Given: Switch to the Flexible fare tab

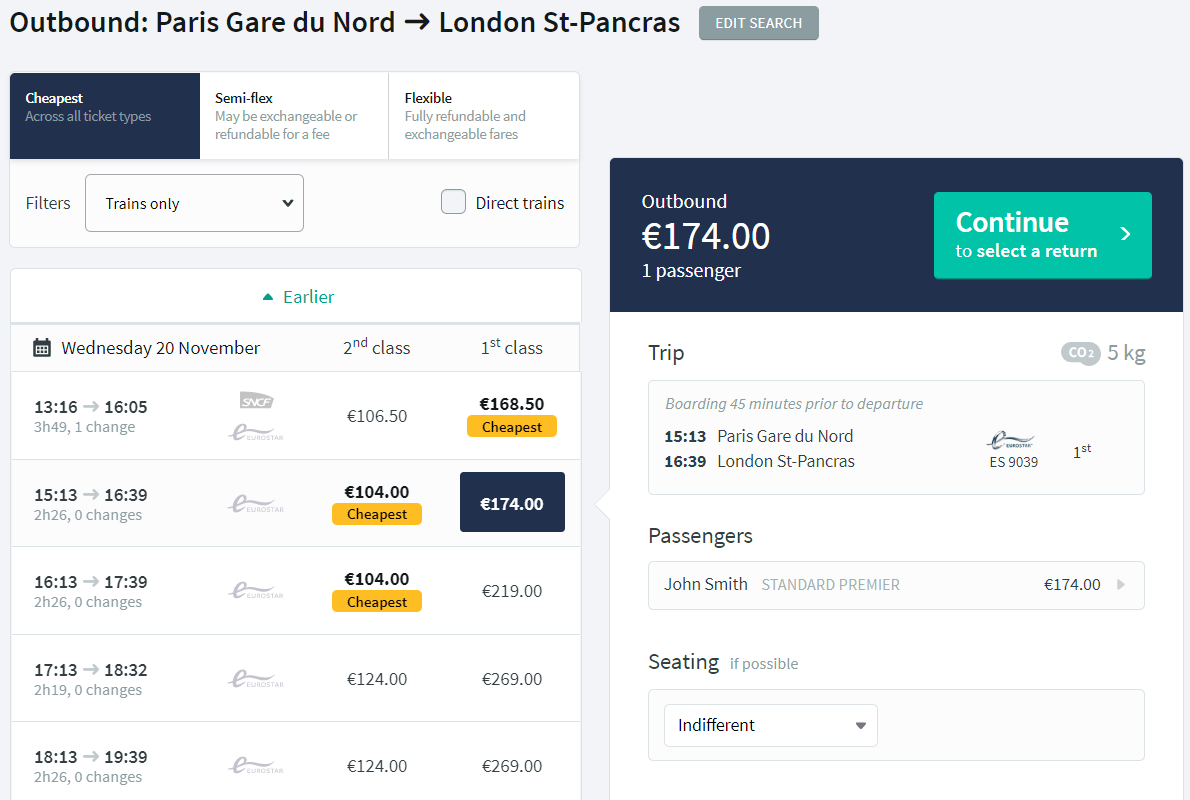Looking at the screenshot, I should coord(483,116).
